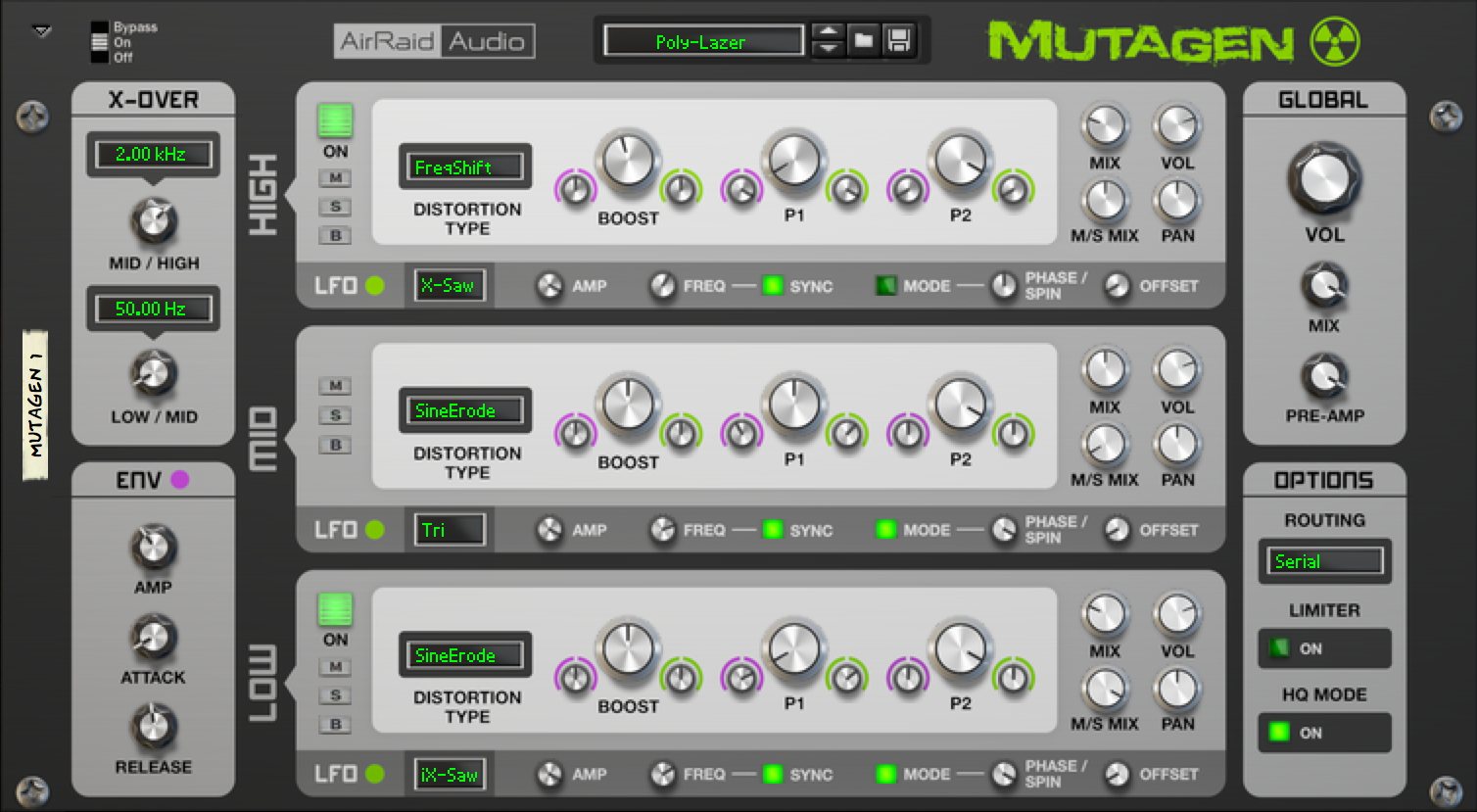Save patch with the floppy disk icon
The width and height of the screenshot is (1477, 812).
tap(898, 41)
